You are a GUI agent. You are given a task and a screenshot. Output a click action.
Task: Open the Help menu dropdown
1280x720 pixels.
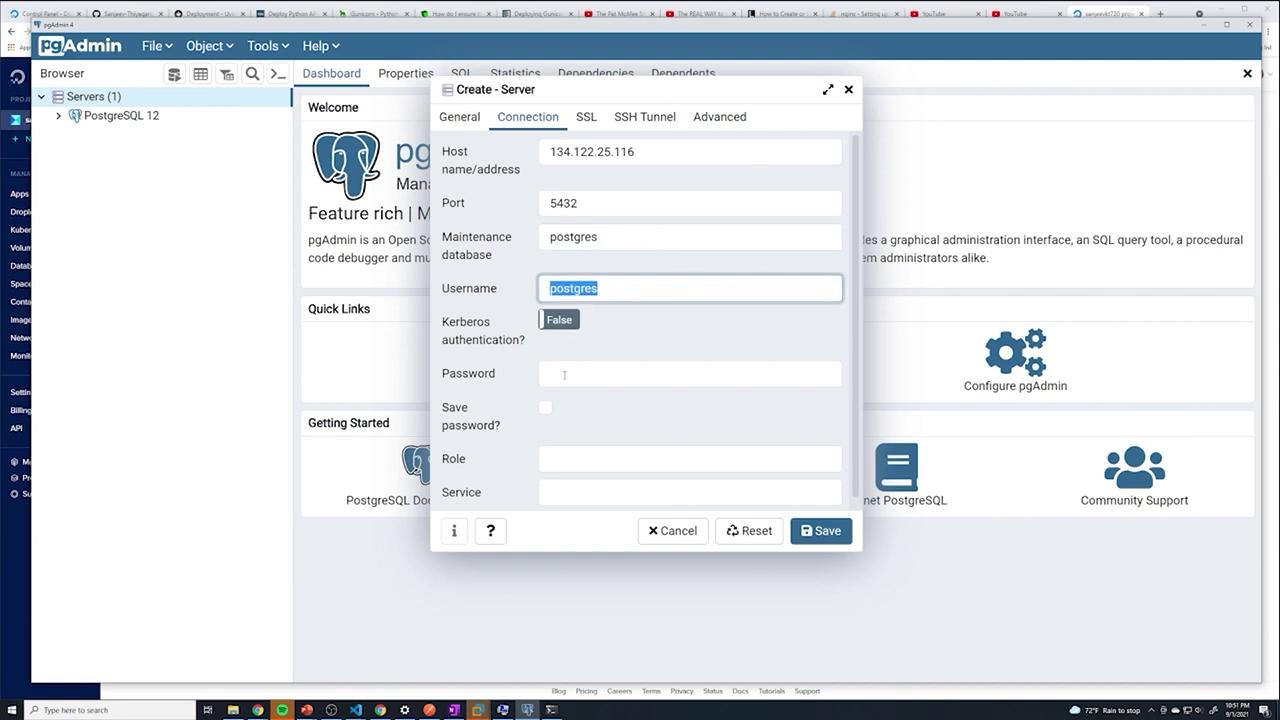[x=321, y=46]
